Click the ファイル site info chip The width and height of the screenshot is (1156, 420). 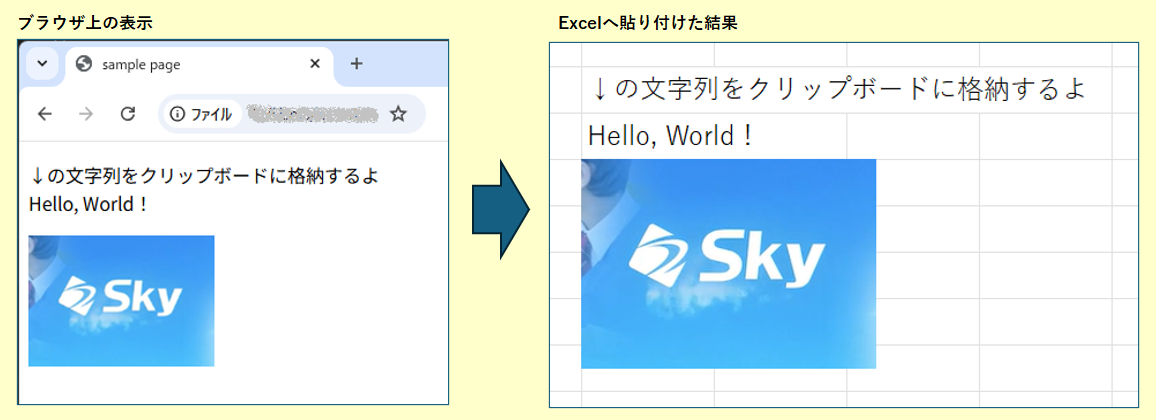click(x=201, y=113)
